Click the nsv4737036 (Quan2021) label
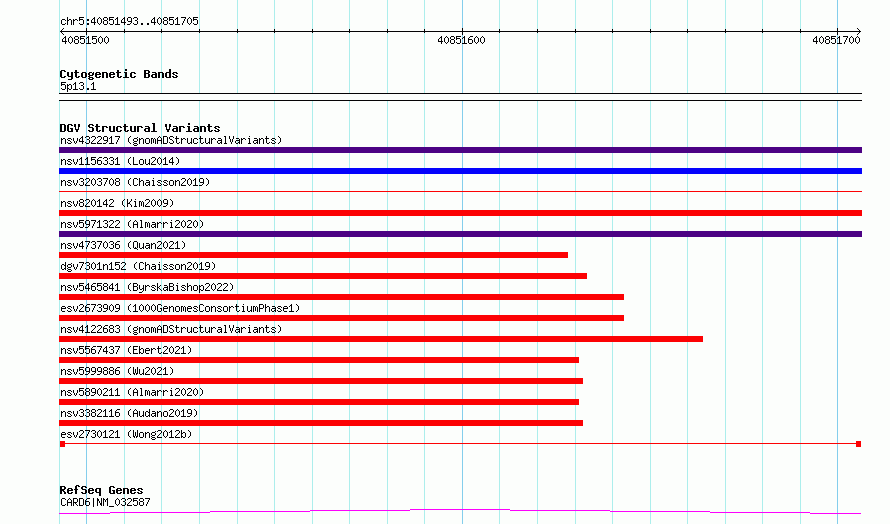Image resolution: width=890 pixels, height=524 pixels. click(123, 245)
